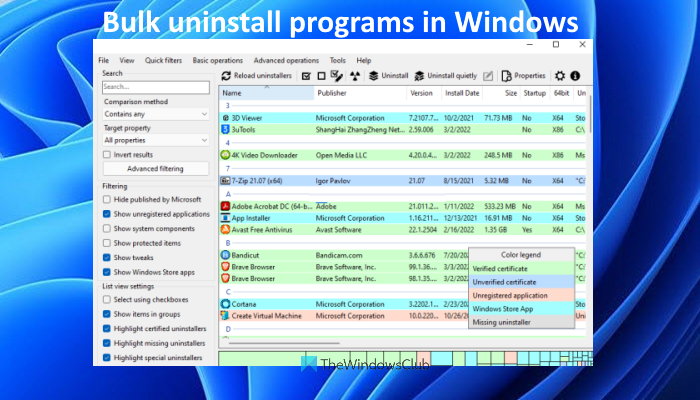
Task: Sort by the 64bit column header
Action: 561,93
